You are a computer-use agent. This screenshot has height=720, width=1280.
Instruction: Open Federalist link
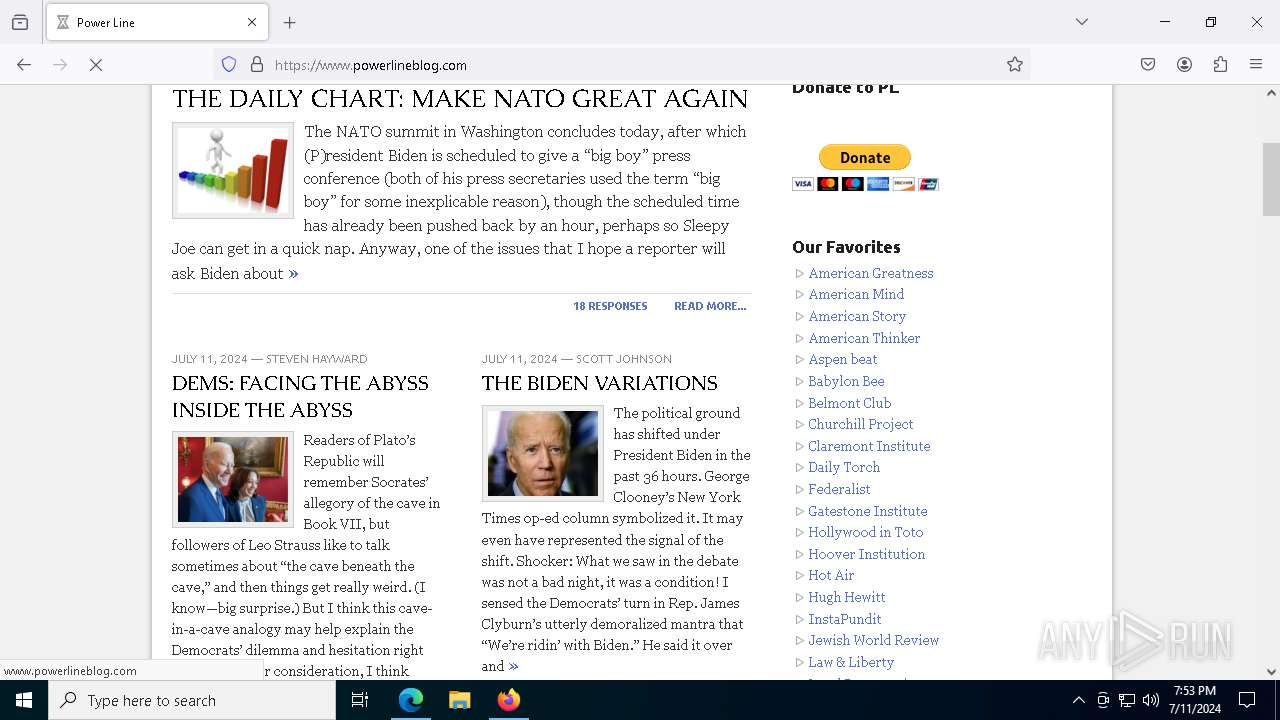(839, 489)
